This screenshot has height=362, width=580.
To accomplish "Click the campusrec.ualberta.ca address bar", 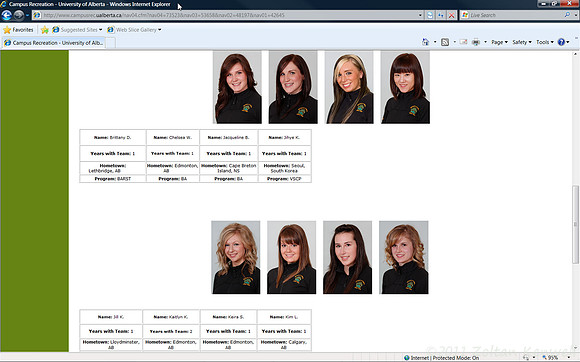I will [227, 15].
